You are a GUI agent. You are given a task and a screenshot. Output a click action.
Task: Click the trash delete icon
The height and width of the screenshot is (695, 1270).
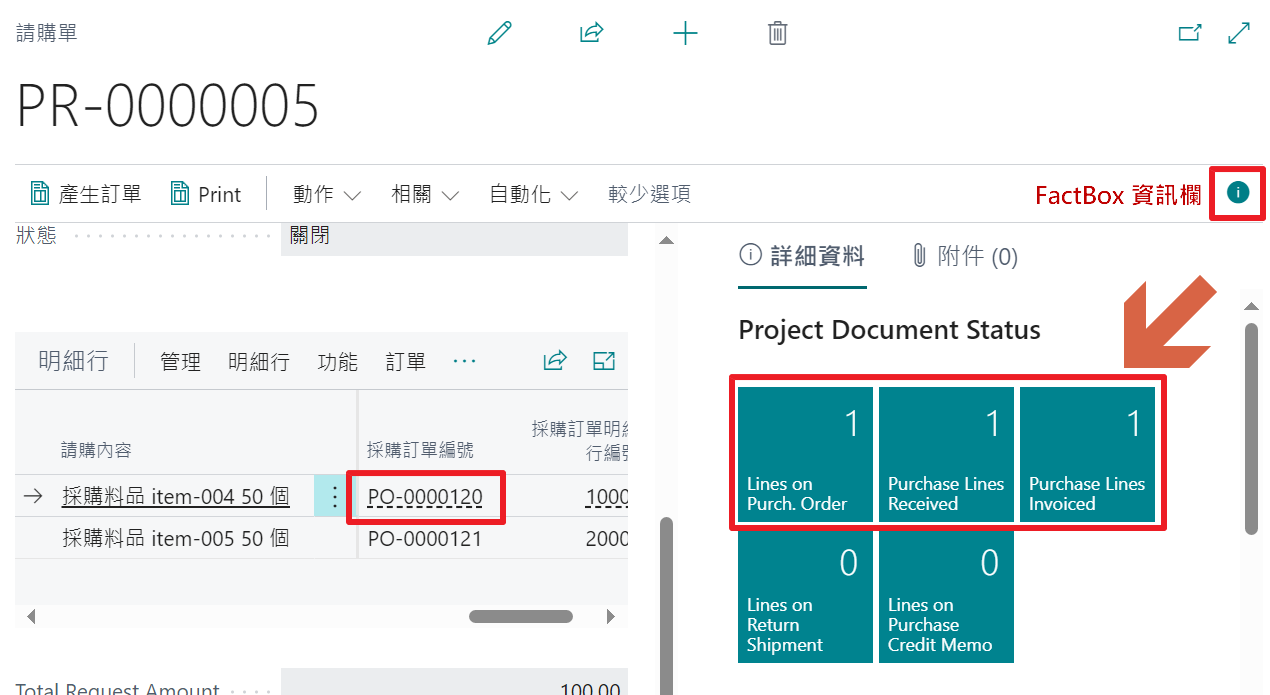[x=777, y=33]
